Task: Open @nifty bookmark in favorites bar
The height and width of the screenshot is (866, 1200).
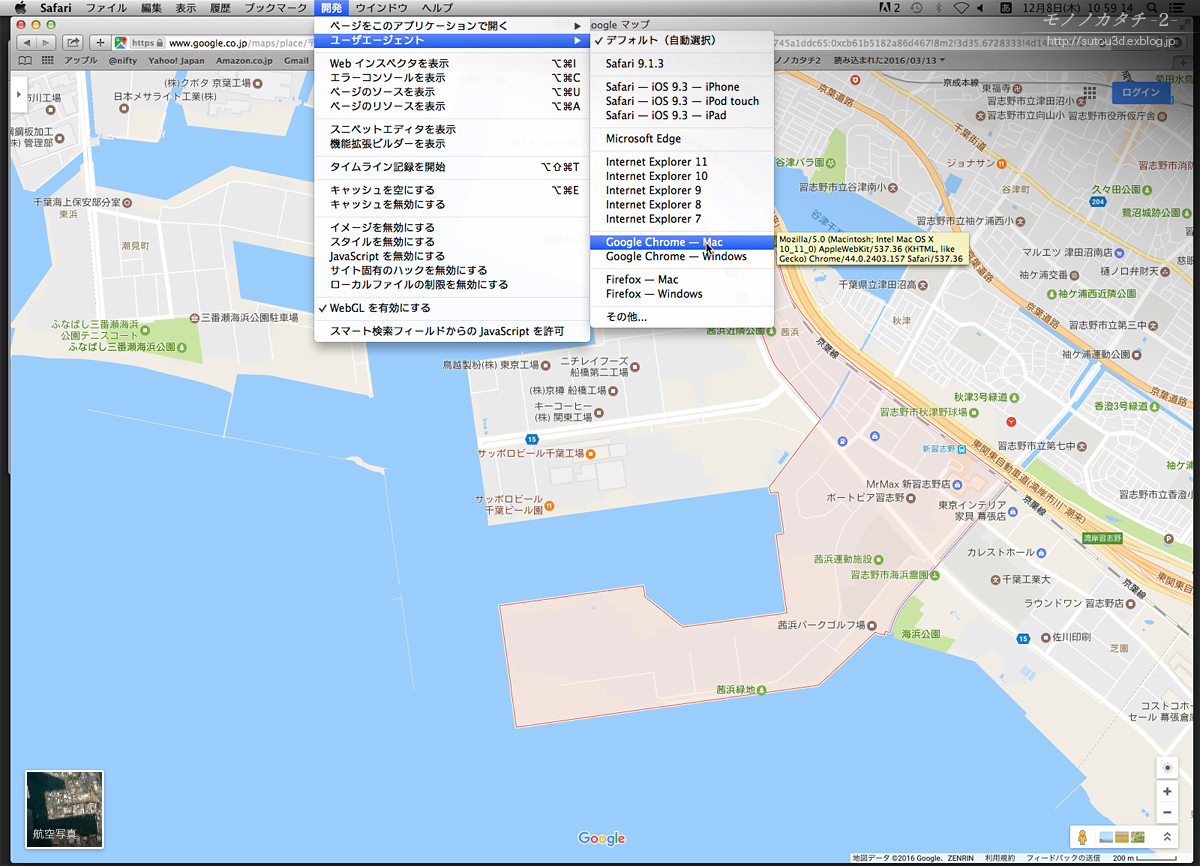Action: tap(123, 60)
